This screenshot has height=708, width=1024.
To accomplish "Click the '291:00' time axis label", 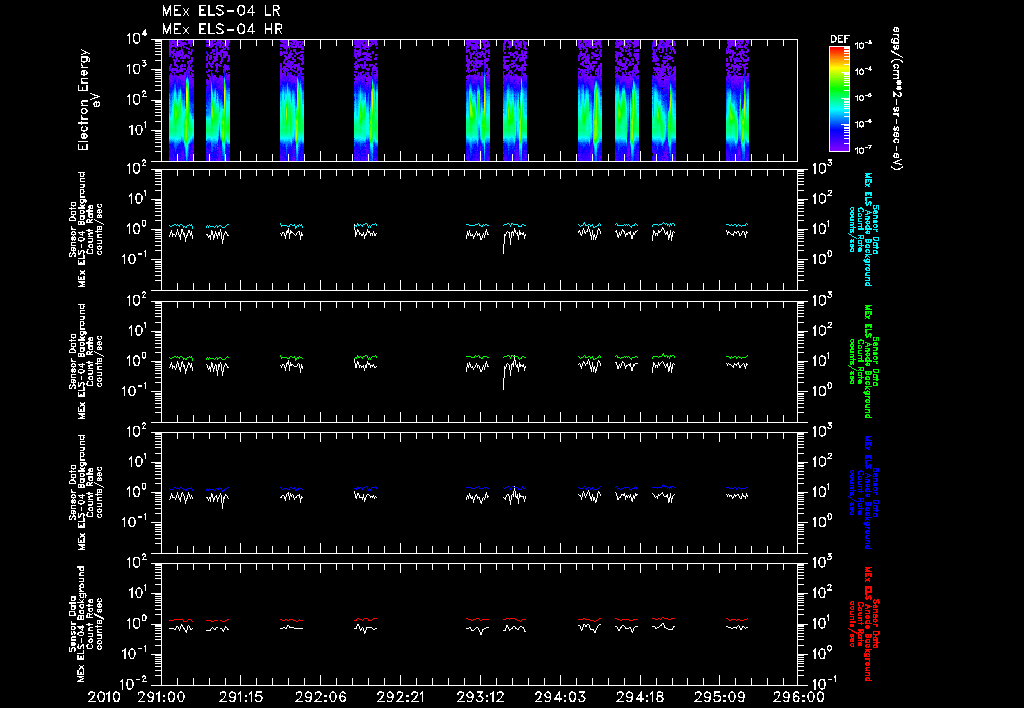I will pos(161,697).
